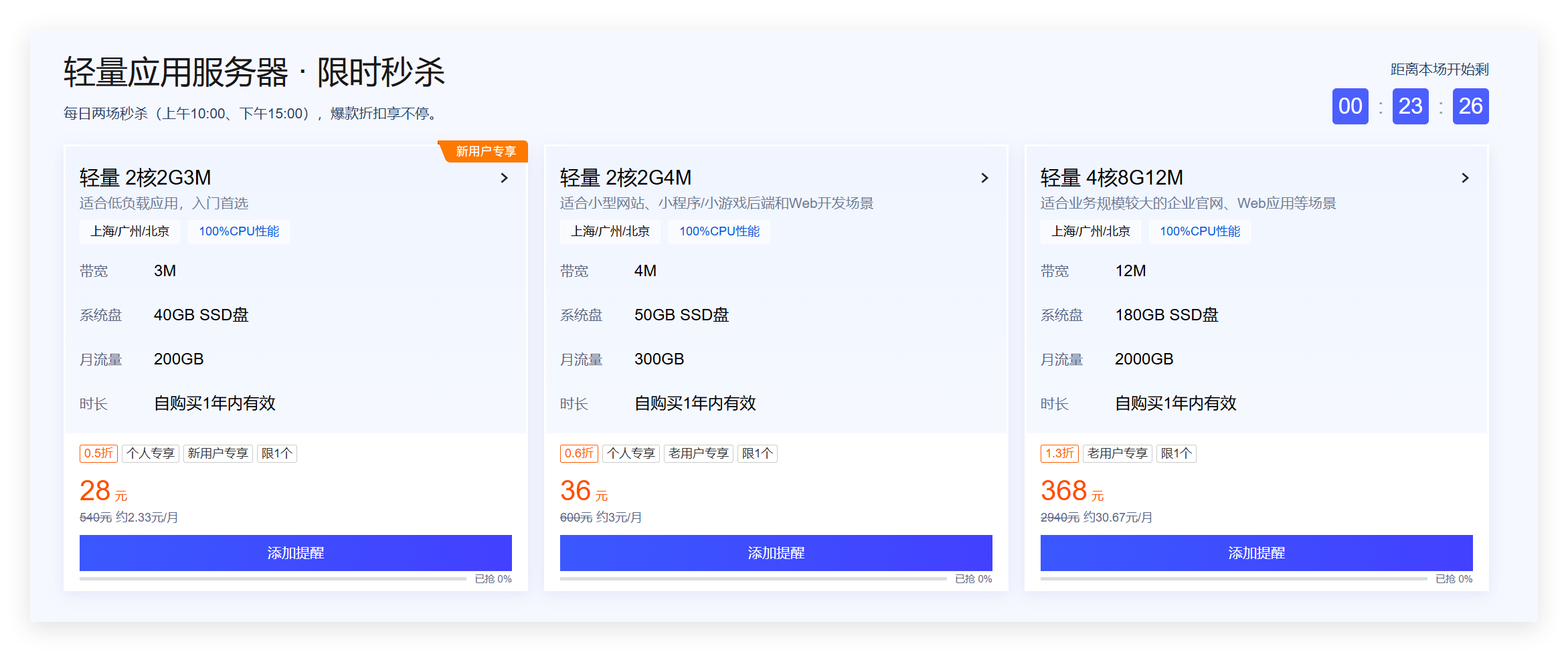Click the 轻量应用服务器 · 限时秒杀 heading
Viewport: 1568px width, 652px height.
(254, 72)
